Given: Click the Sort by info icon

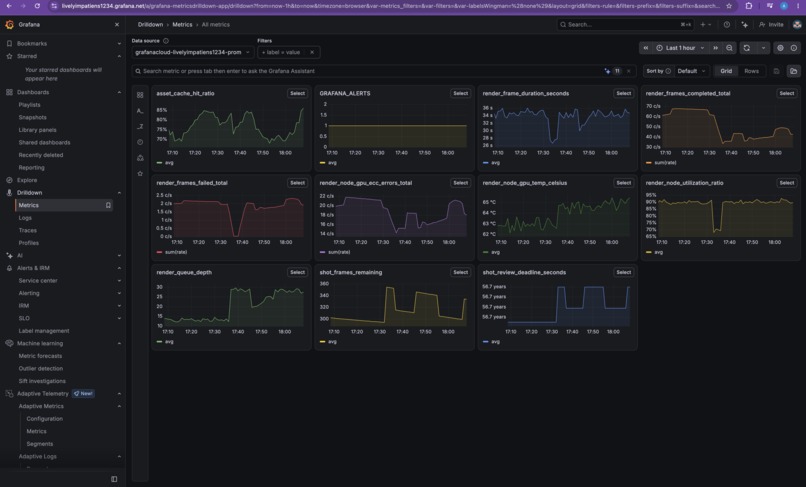Looking at the screenshot, I should (668, 71).
